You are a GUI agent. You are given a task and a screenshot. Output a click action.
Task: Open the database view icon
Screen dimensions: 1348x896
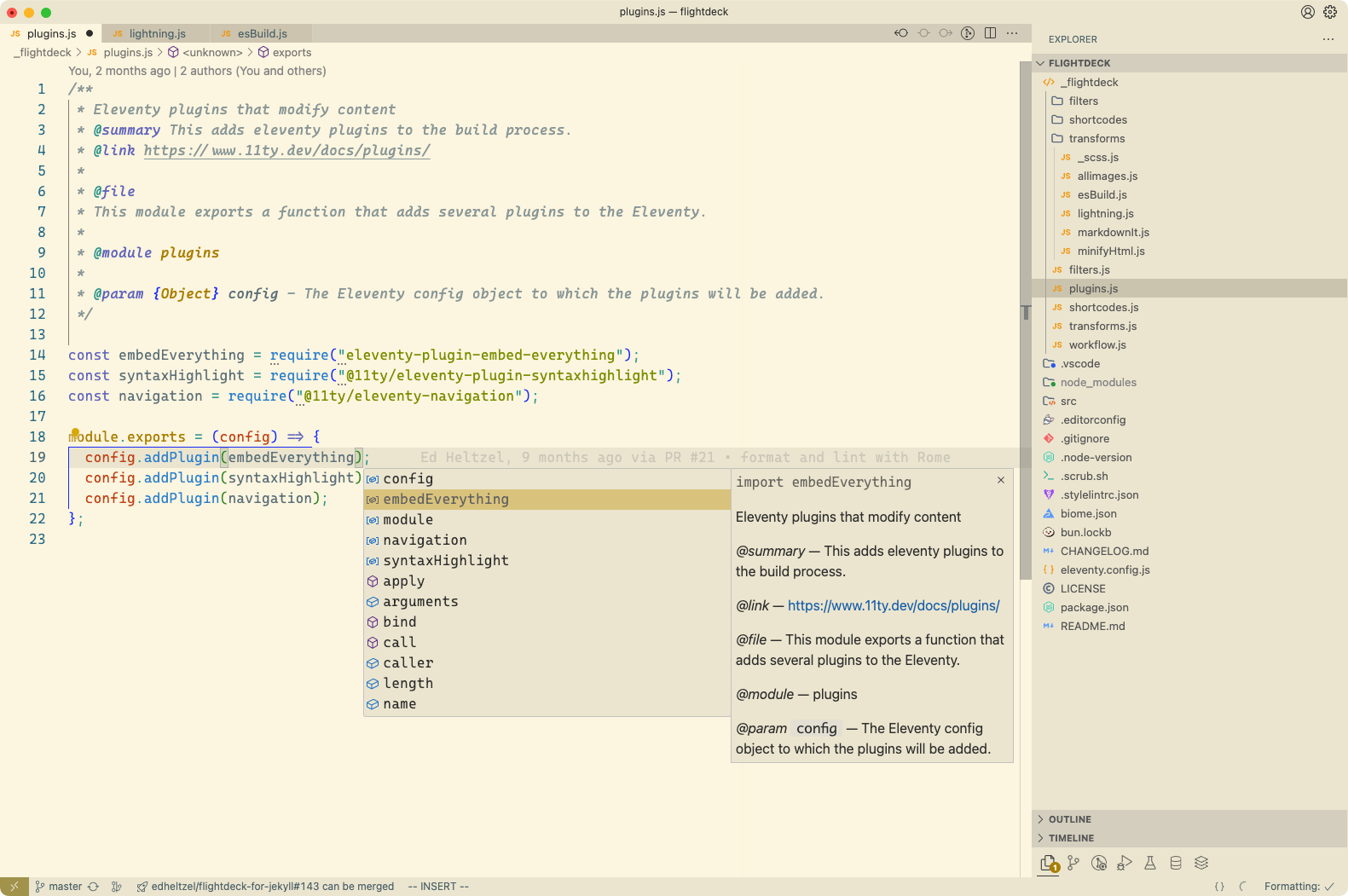coord(1176,863)
